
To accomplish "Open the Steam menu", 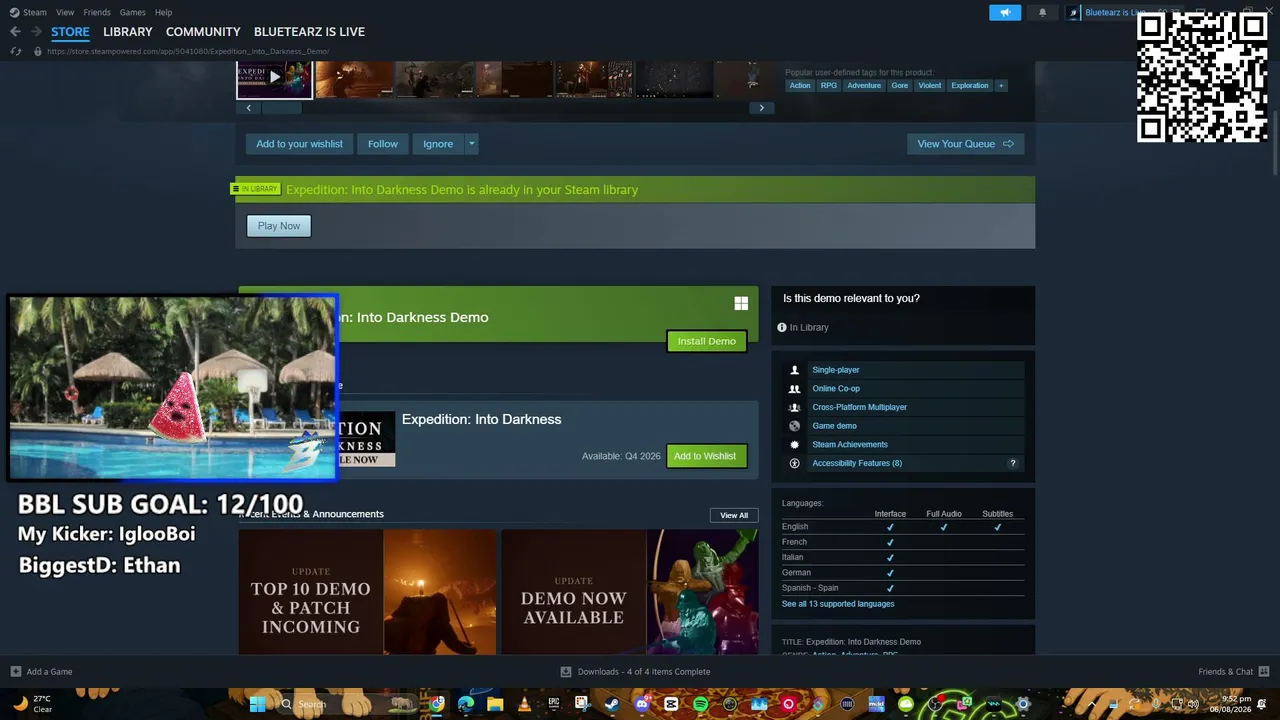I will (28, 12).
